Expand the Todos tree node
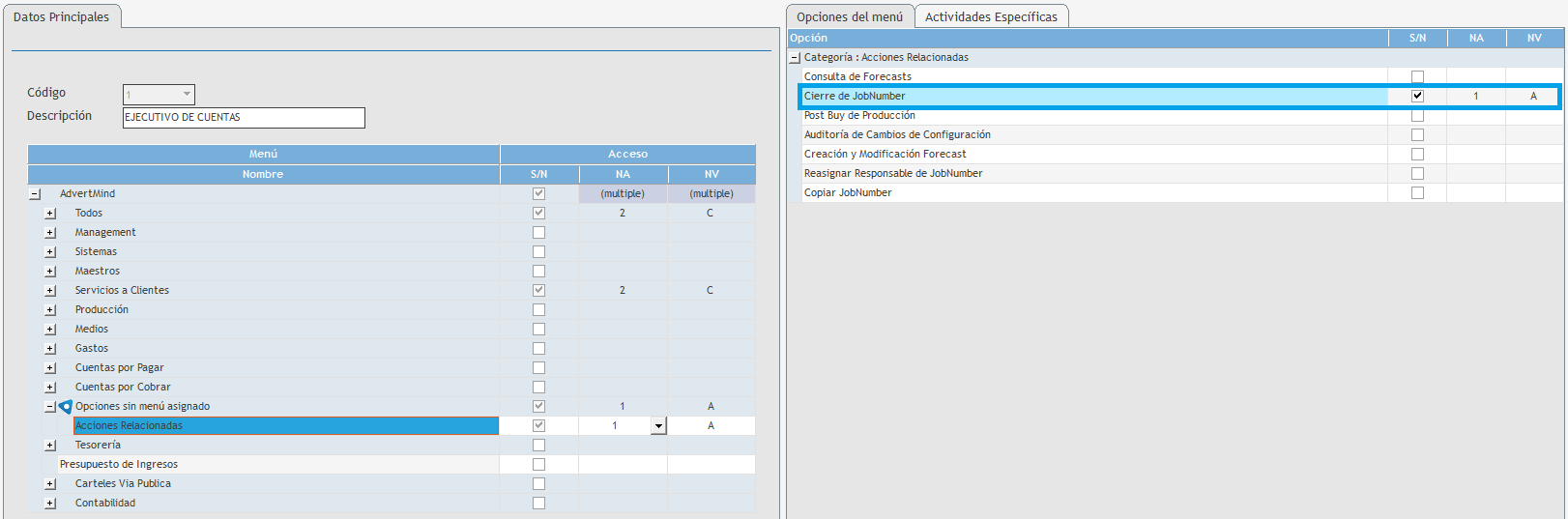Screen dimensions: 1568x519 point(50,214)
